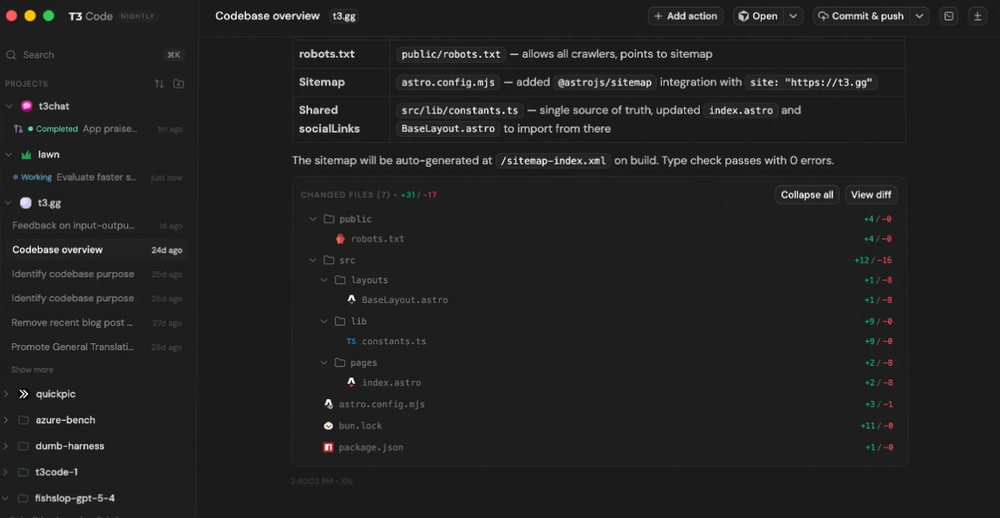Click the index.astro file icon
The image size is (1000, 518).
pos(351,383)
